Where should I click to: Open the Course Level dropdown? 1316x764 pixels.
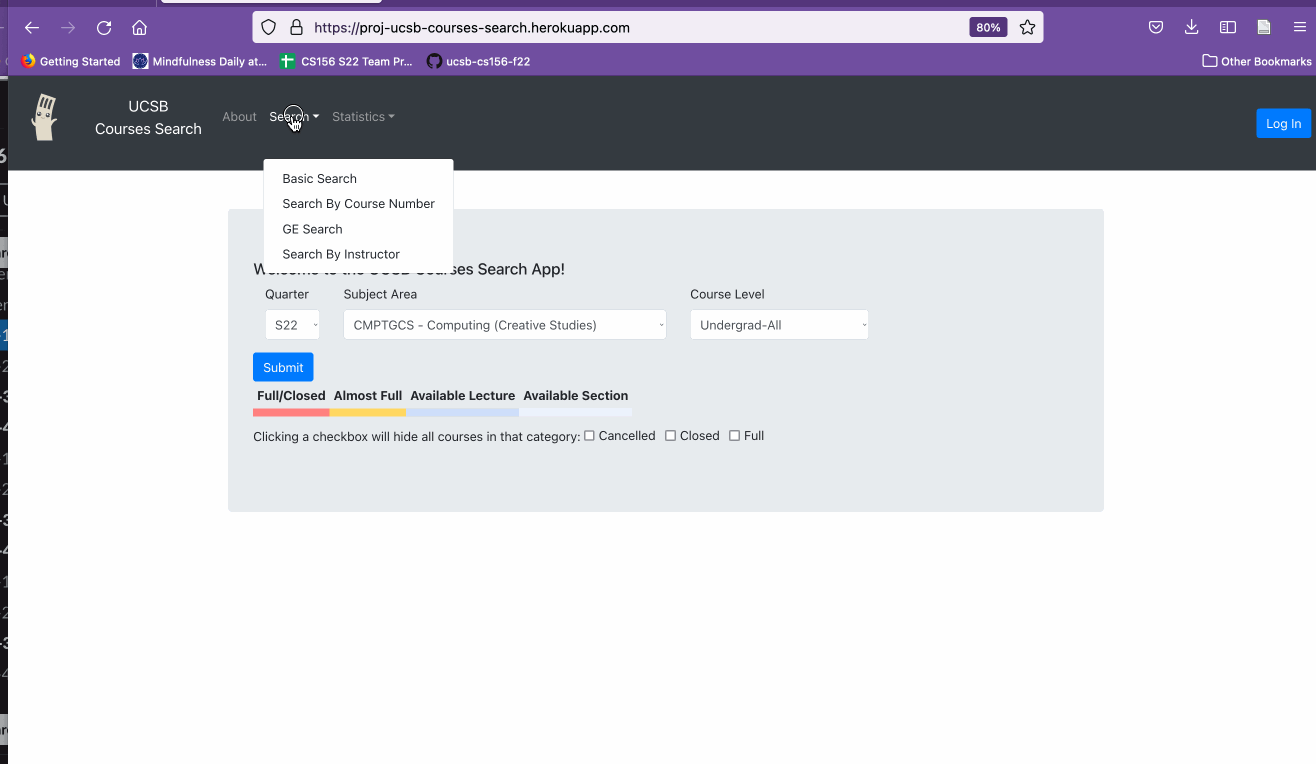click(x=778, y=324)
